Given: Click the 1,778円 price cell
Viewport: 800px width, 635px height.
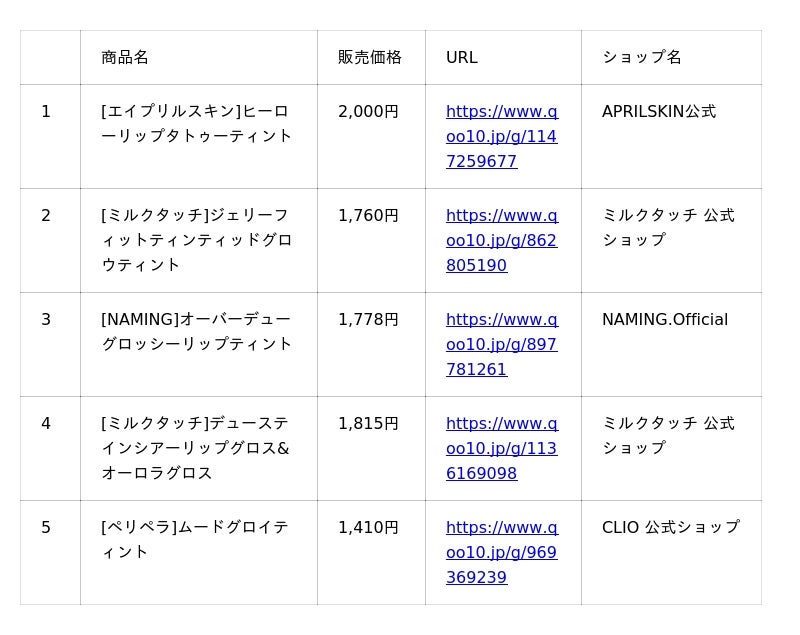Looking at the screenshot, I should [x=368, y=320].
